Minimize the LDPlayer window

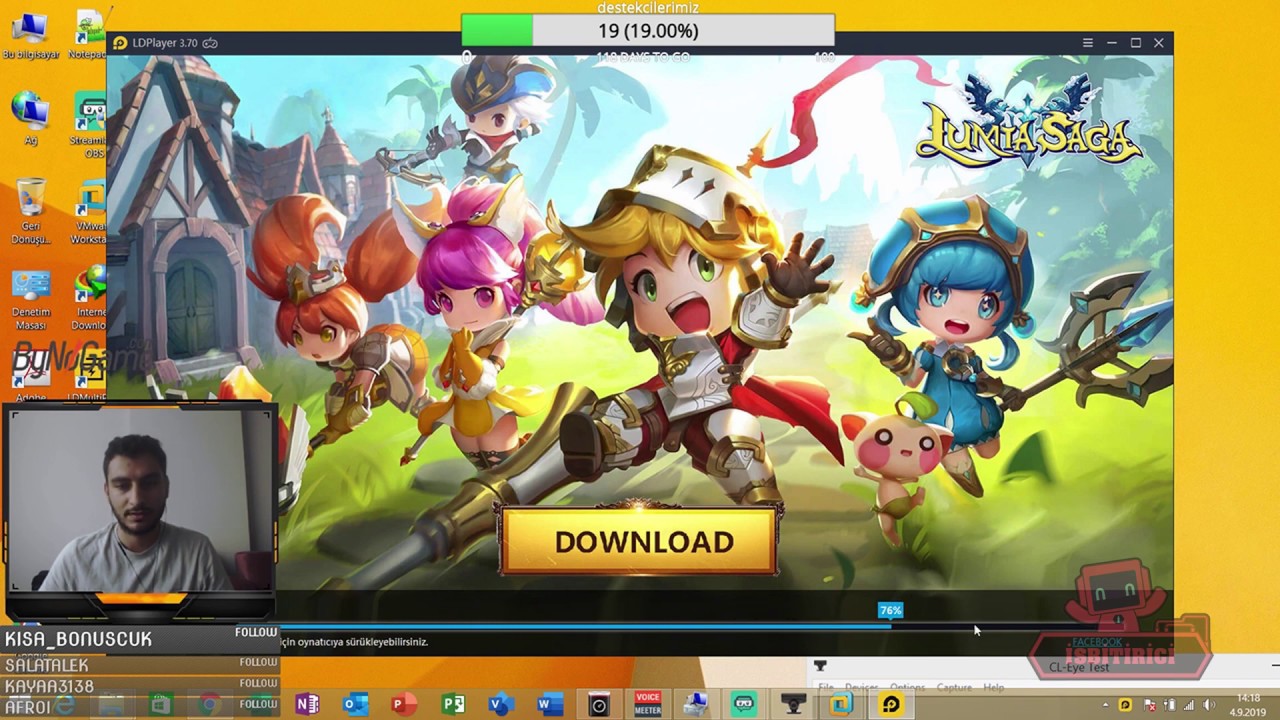[x=1111, y=43]
